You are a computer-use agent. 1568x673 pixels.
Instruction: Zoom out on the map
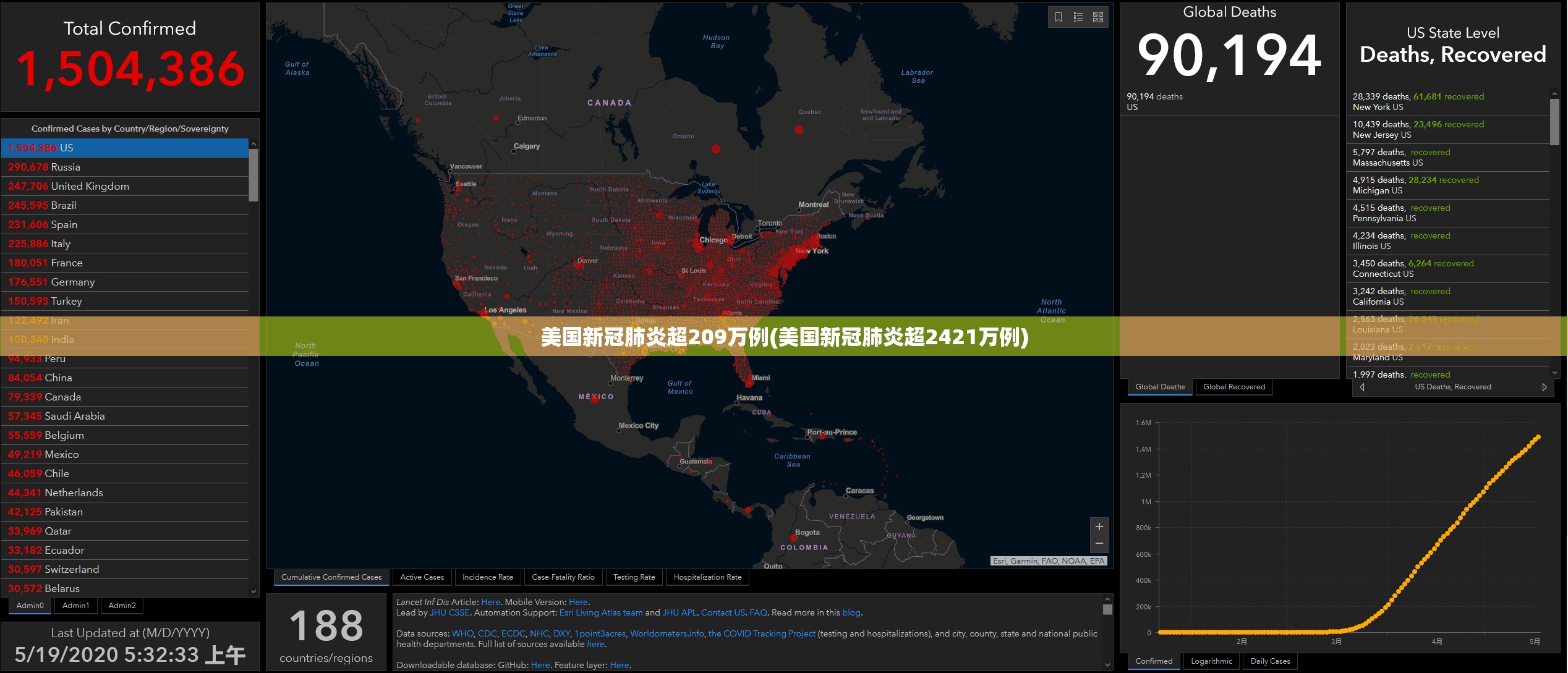1099,544
